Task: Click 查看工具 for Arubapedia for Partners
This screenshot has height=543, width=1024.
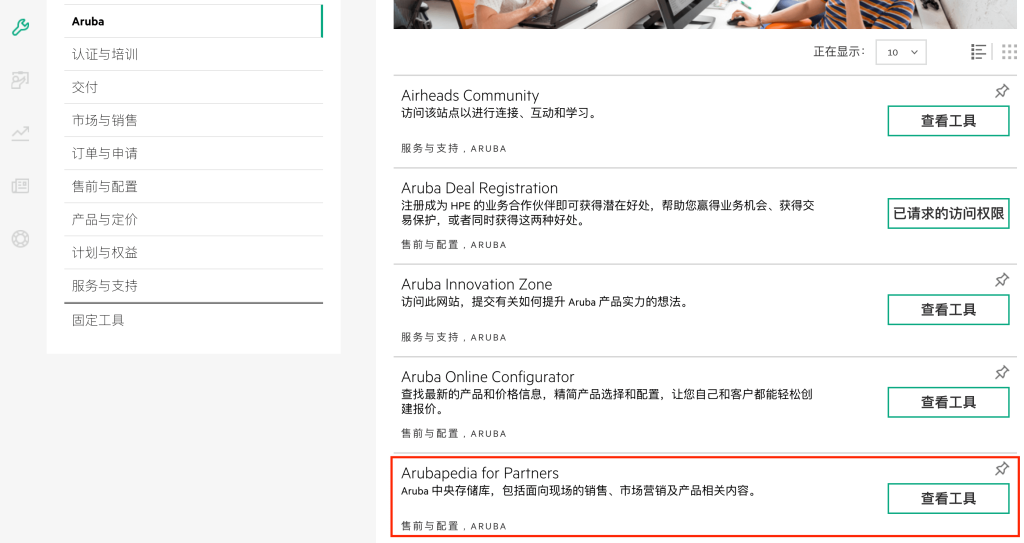Action: point(948,499)
